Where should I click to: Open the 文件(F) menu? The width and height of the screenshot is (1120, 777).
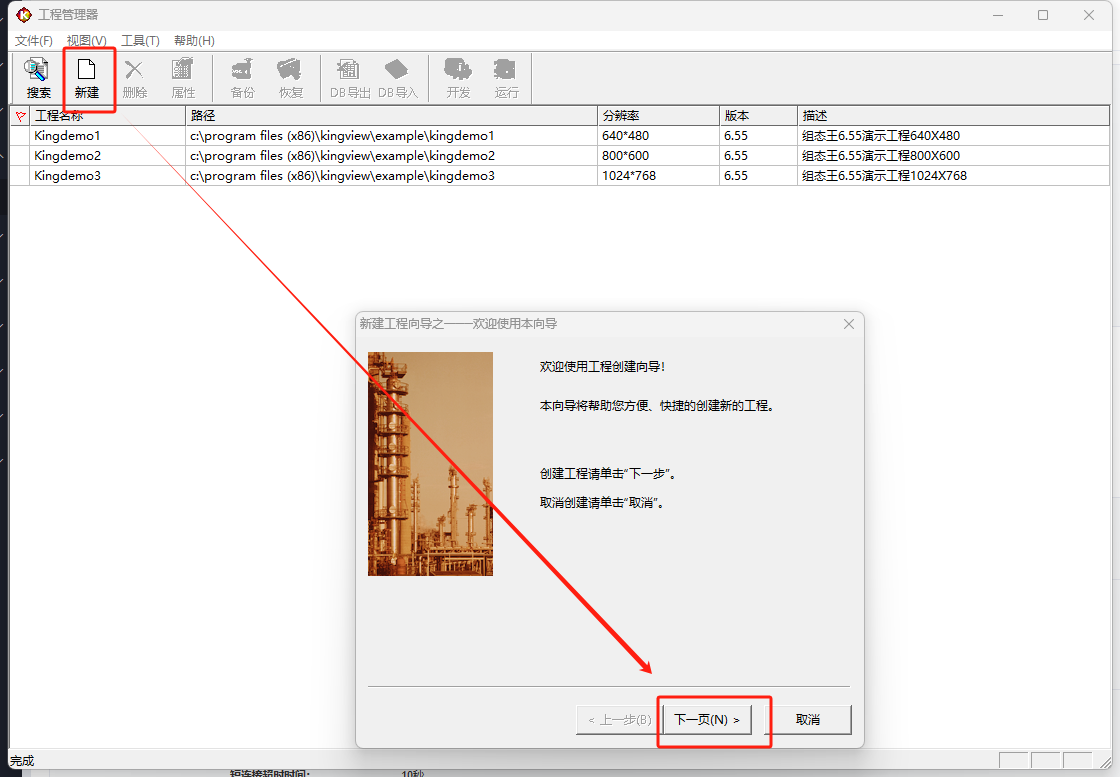pos(34,41)
